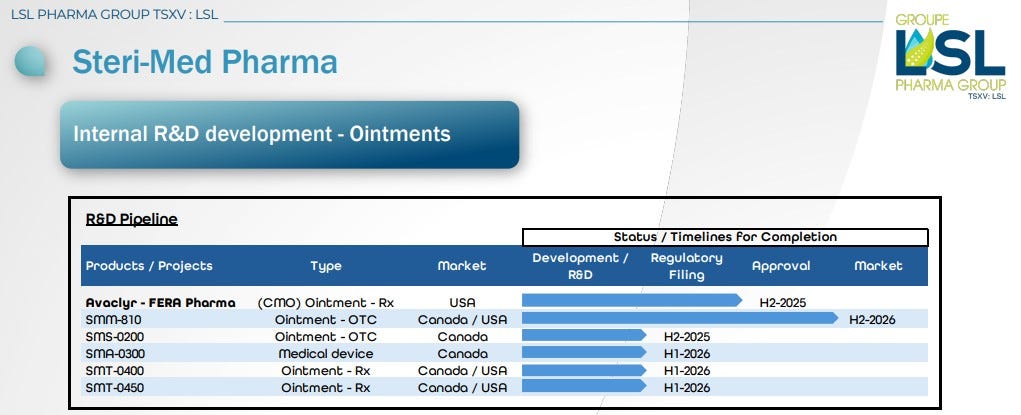
Task: Click the SMM-810 progress arrow bar
Action: tap(680, 318)
